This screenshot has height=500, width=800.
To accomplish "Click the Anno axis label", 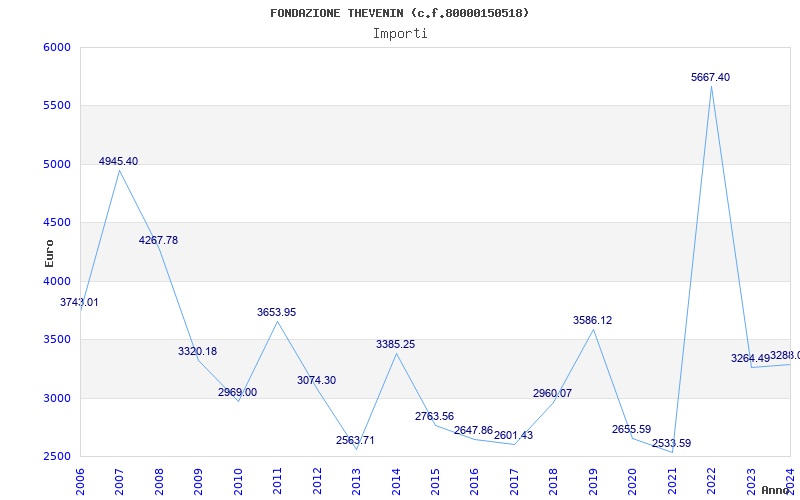I will 774,490.
